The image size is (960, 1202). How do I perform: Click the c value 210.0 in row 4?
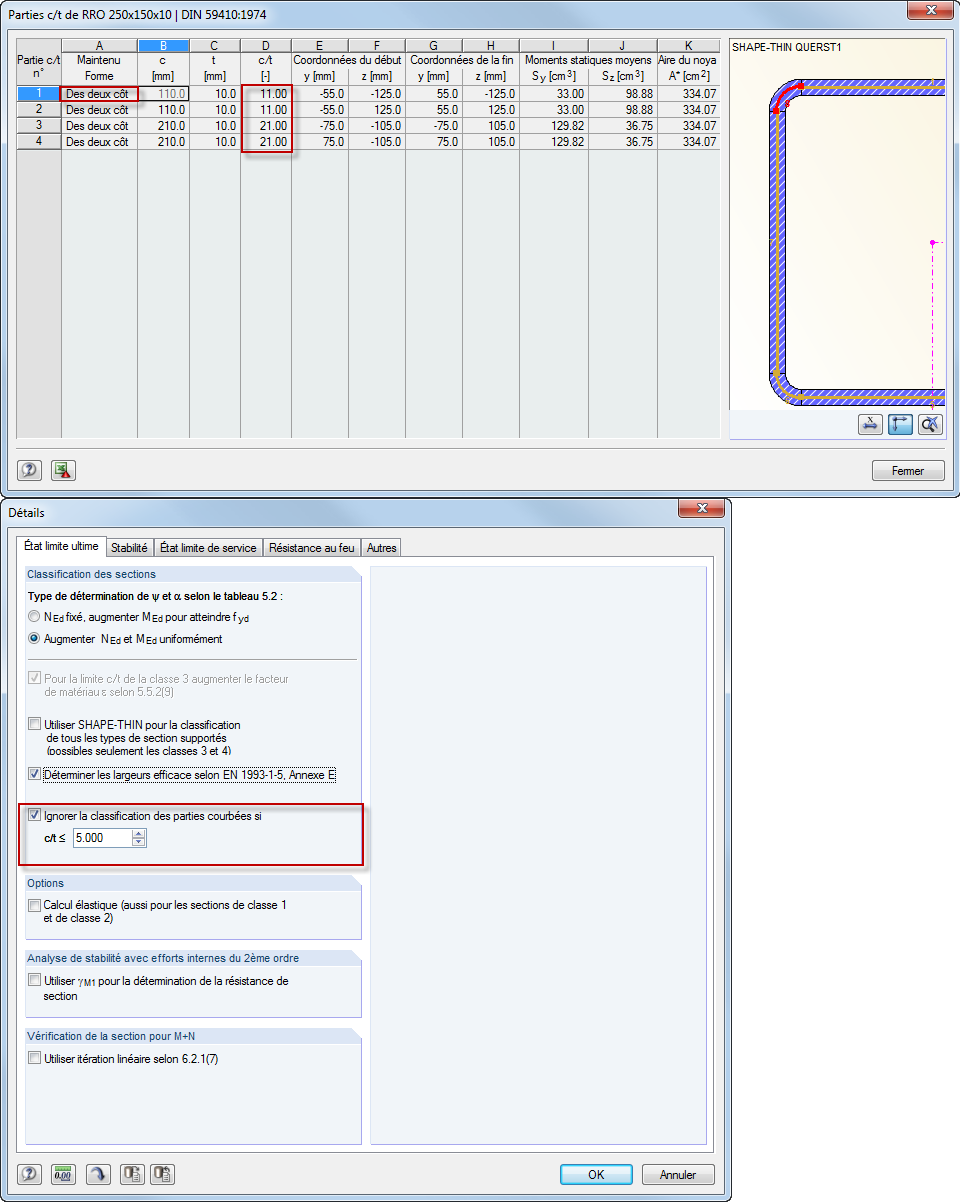163,142
